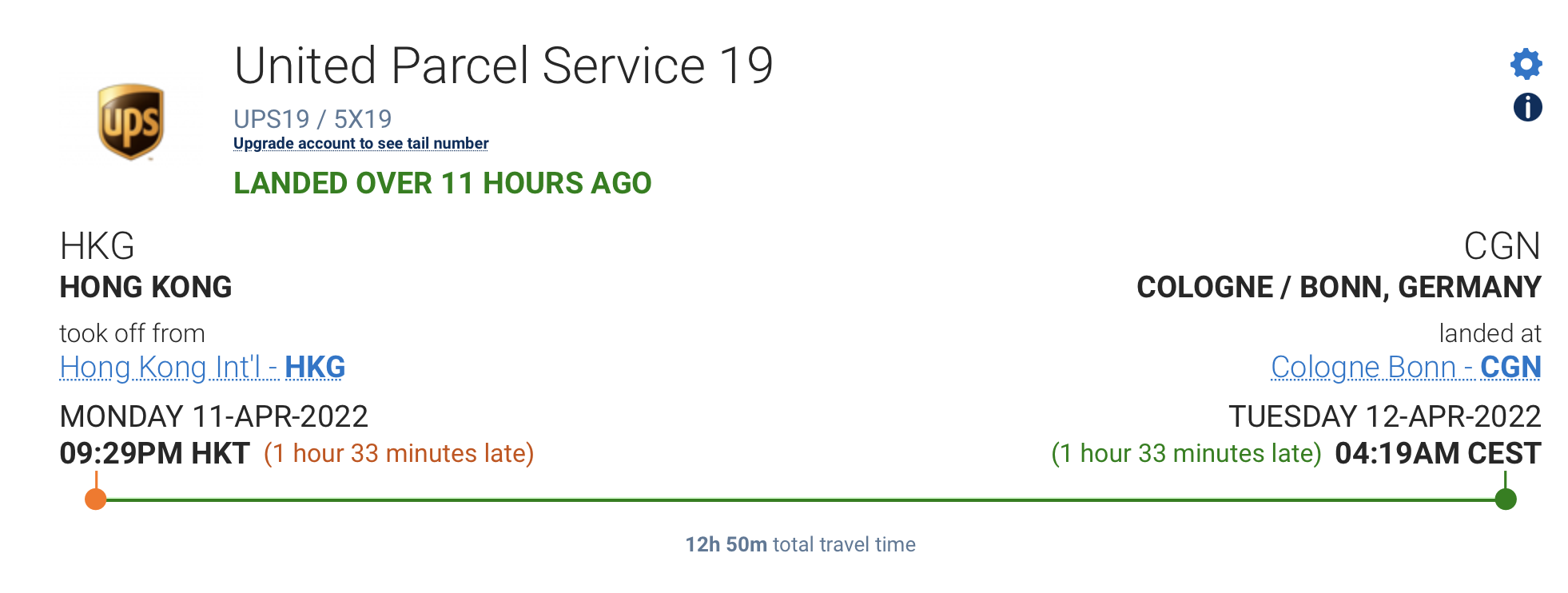The image size is (1568, 593).
Task: Click the large CGN destination code
Action: tap(1502, 246)
